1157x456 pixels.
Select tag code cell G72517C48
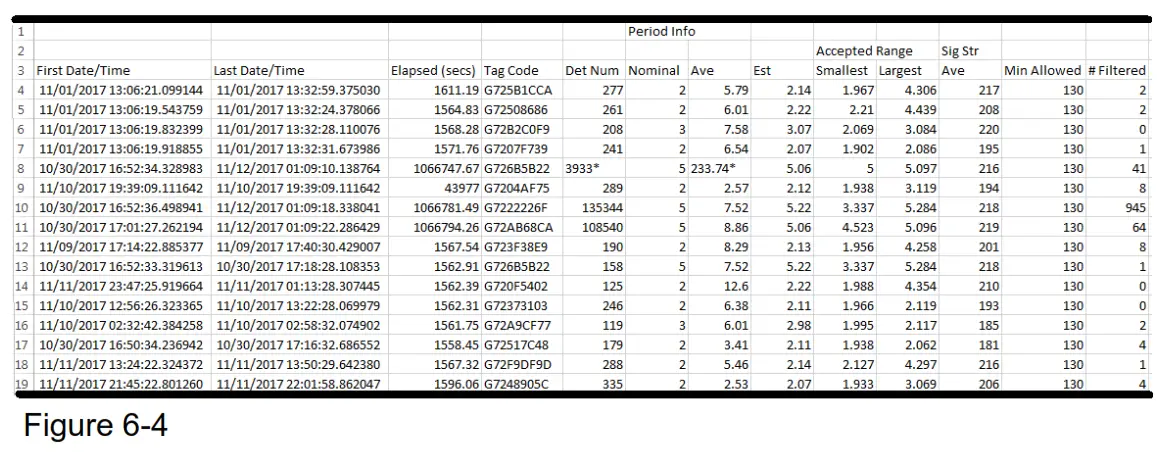[x=522, y=344]
